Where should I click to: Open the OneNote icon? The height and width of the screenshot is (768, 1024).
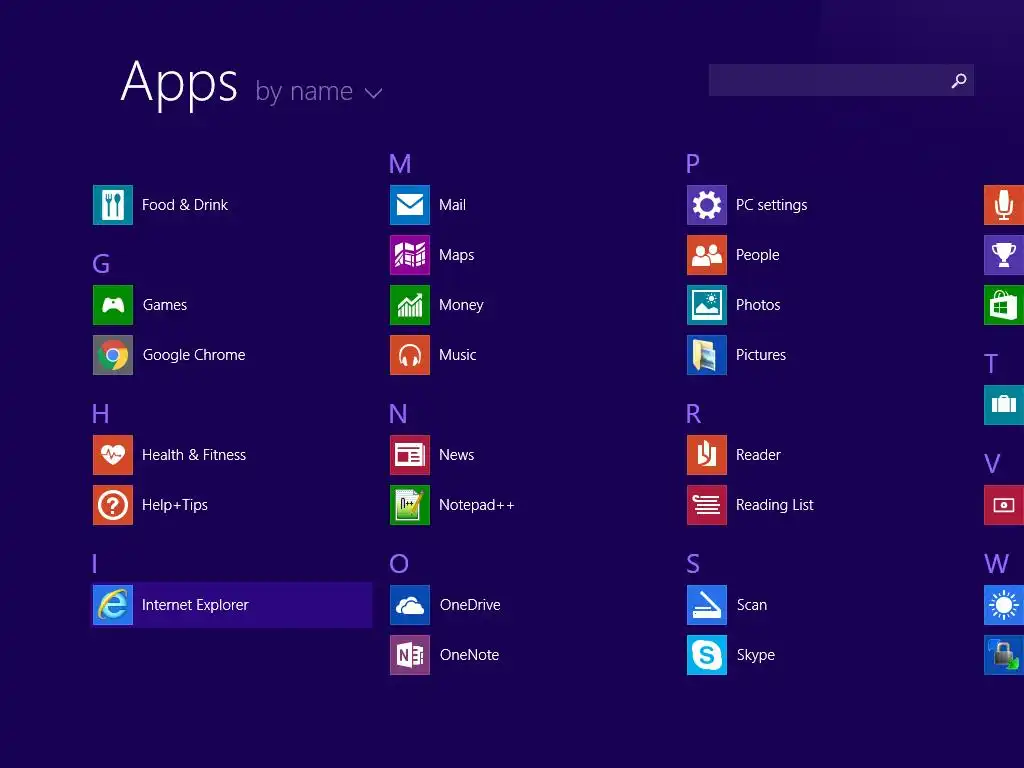tap(409, 655)
